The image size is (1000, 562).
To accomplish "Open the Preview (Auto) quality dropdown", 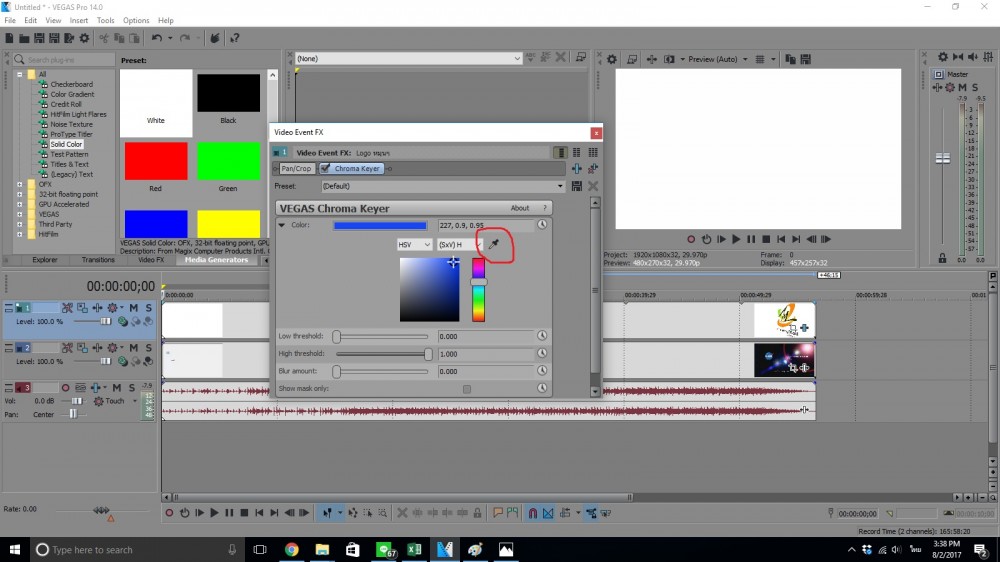I will coord(717,59).
